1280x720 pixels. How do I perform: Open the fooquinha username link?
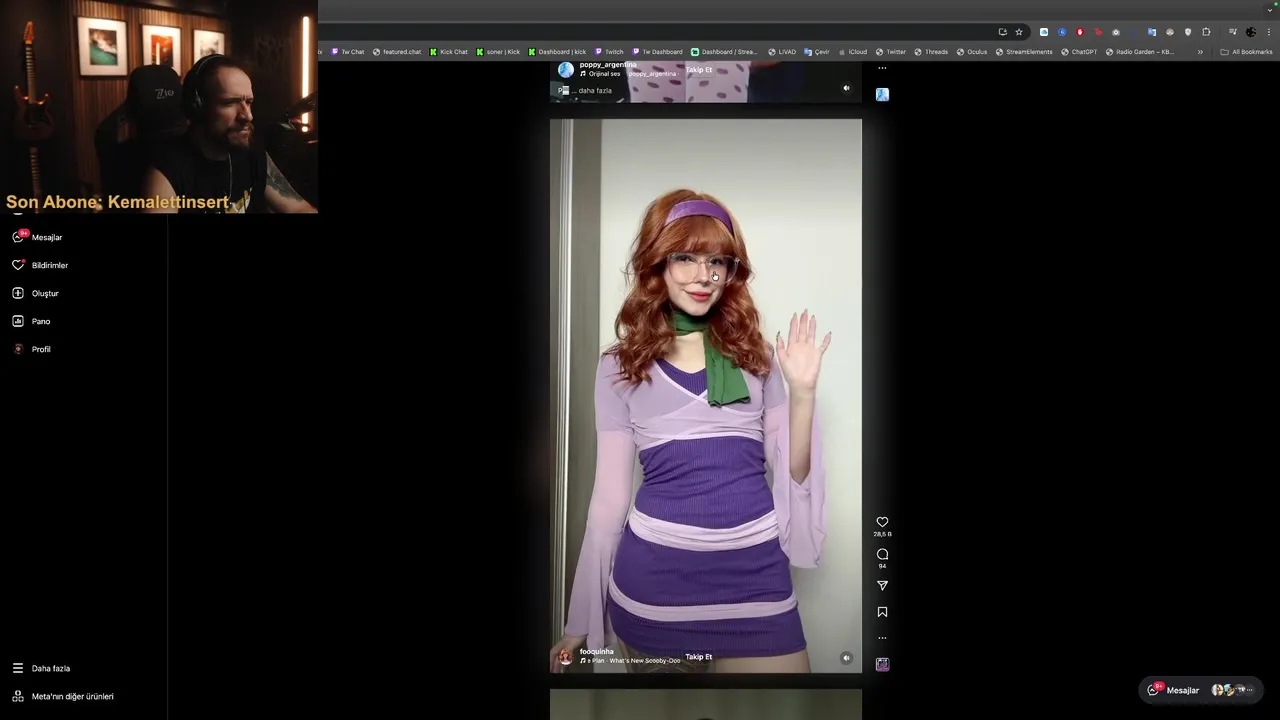coord(597,652)
